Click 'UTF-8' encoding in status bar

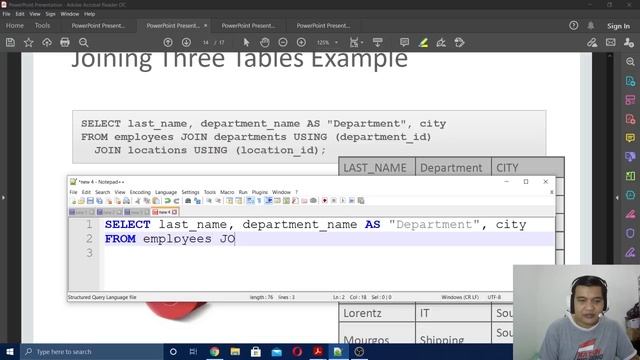[494, 297]
